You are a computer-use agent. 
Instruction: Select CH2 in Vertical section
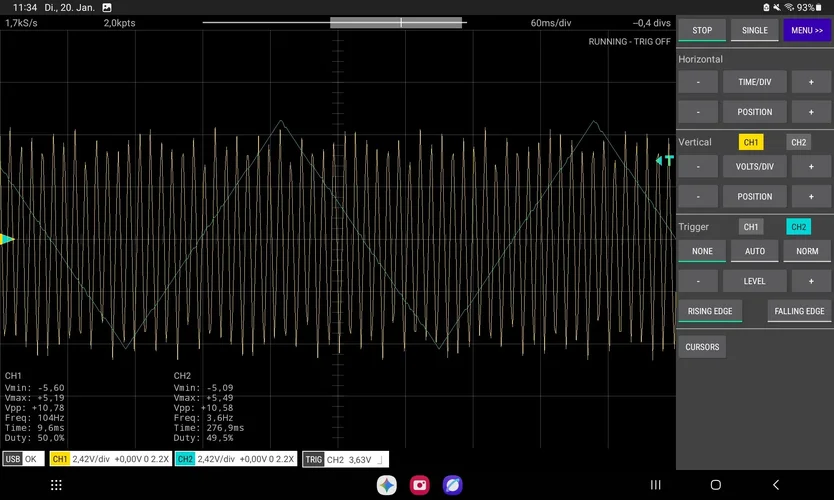798,142
